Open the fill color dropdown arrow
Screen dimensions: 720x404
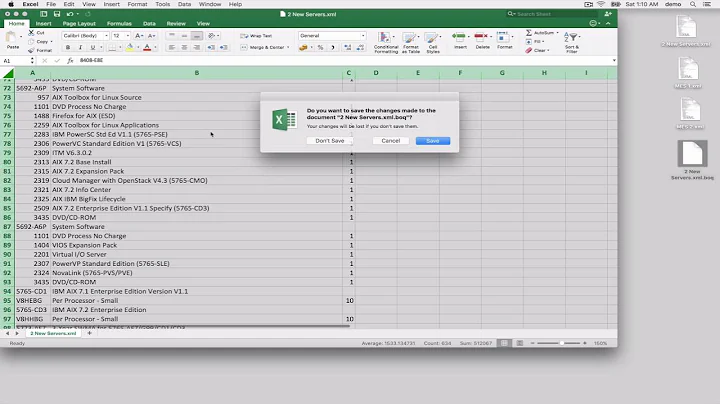pyautogui.click(x=137, y=47)
